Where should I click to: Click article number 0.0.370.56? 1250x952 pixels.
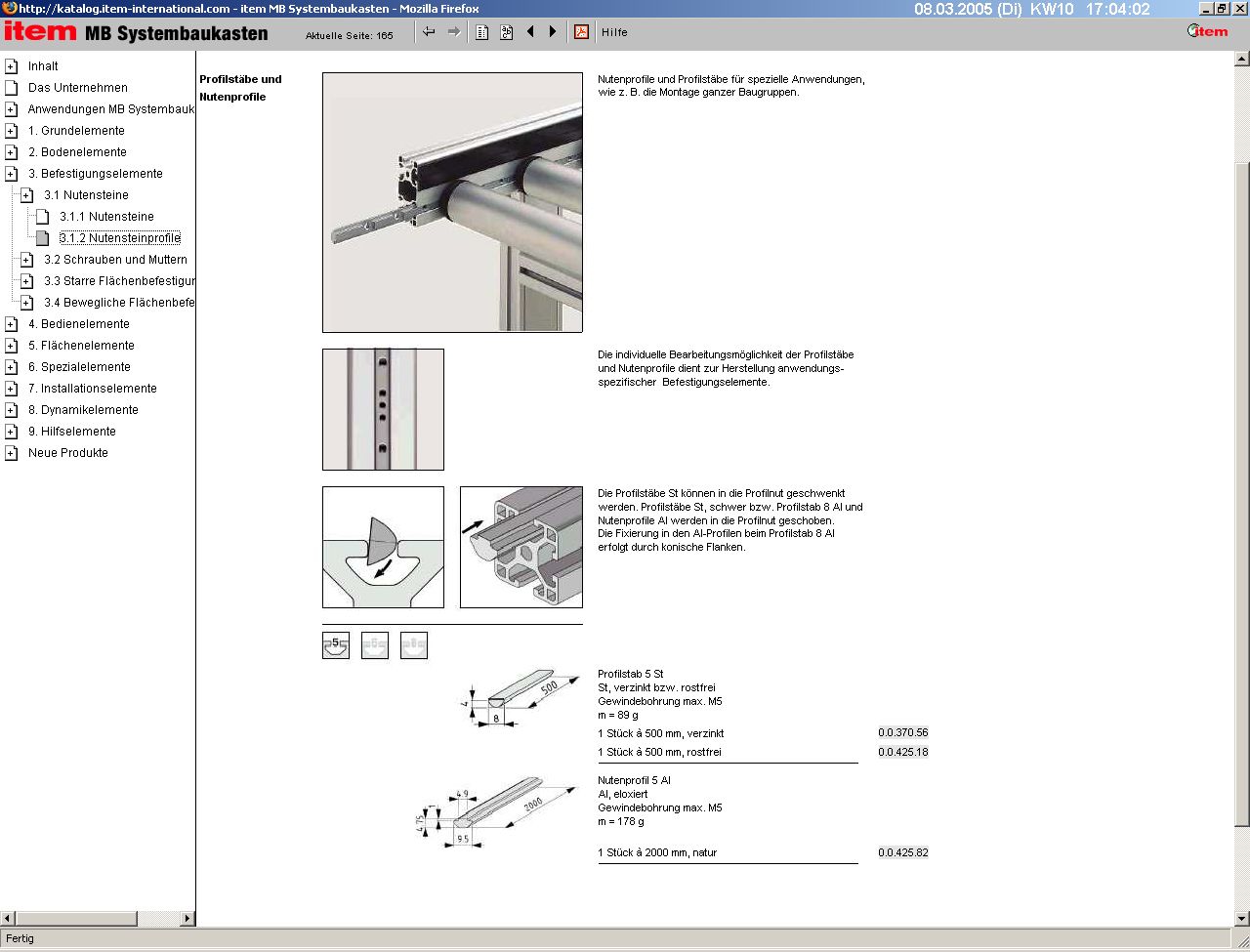903,732
